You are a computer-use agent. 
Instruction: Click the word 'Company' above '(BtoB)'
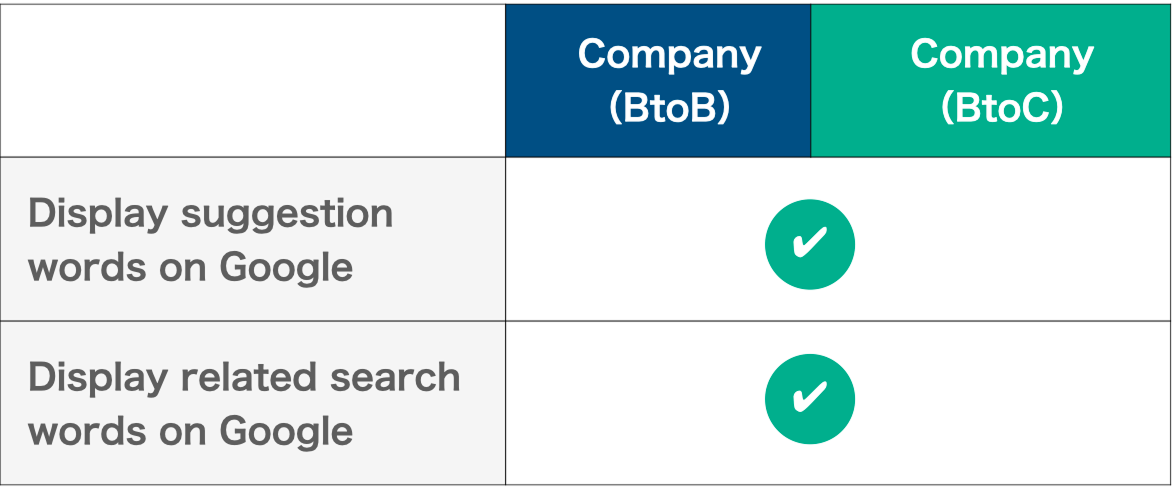669,54
